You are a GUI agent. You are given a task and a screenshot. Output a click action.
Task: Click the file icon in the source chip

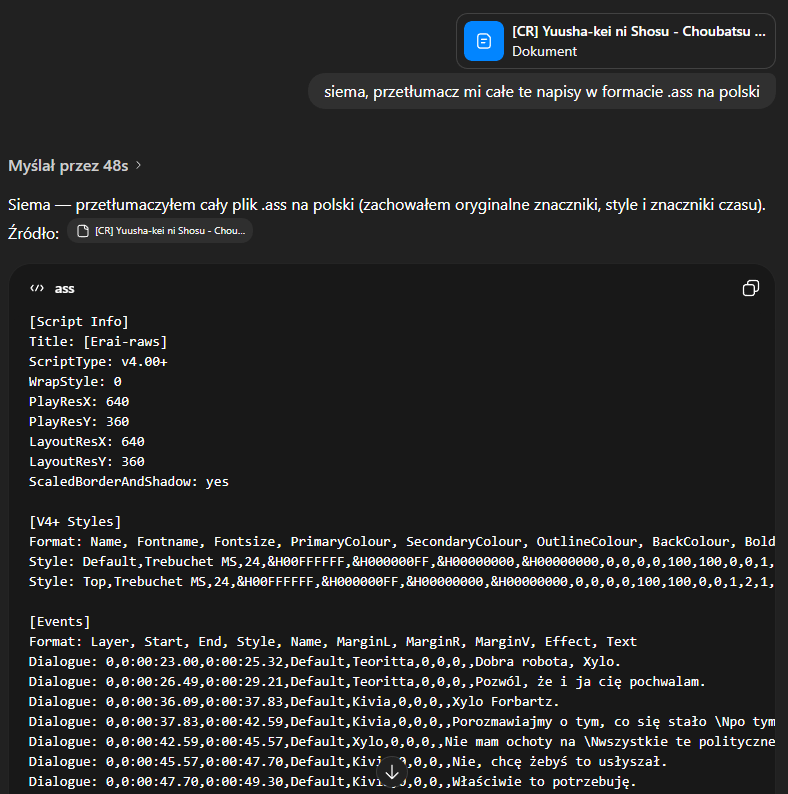click(x=84, y=231)
